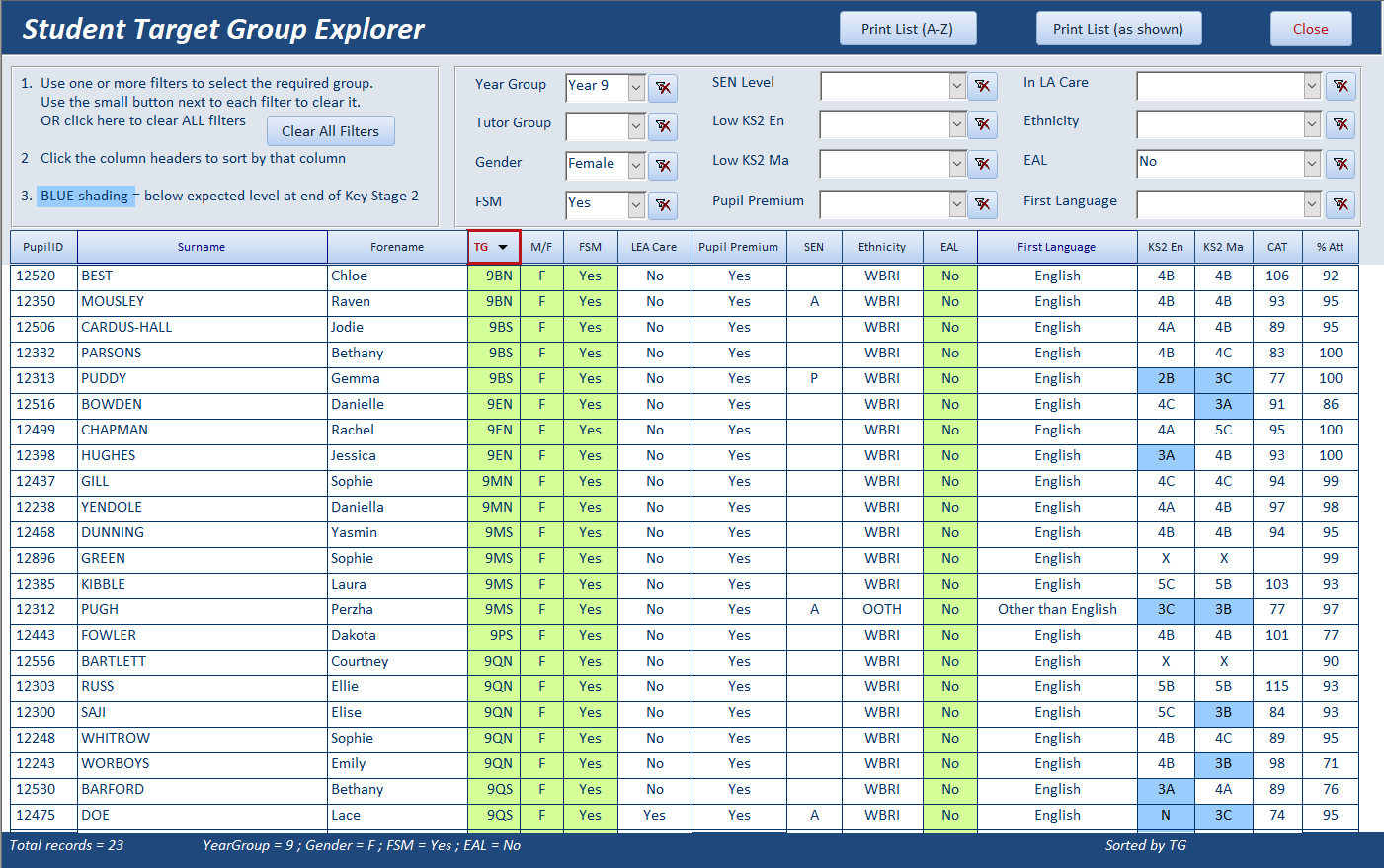Clear the Ethnicity filter icon

click(1341, 124)
